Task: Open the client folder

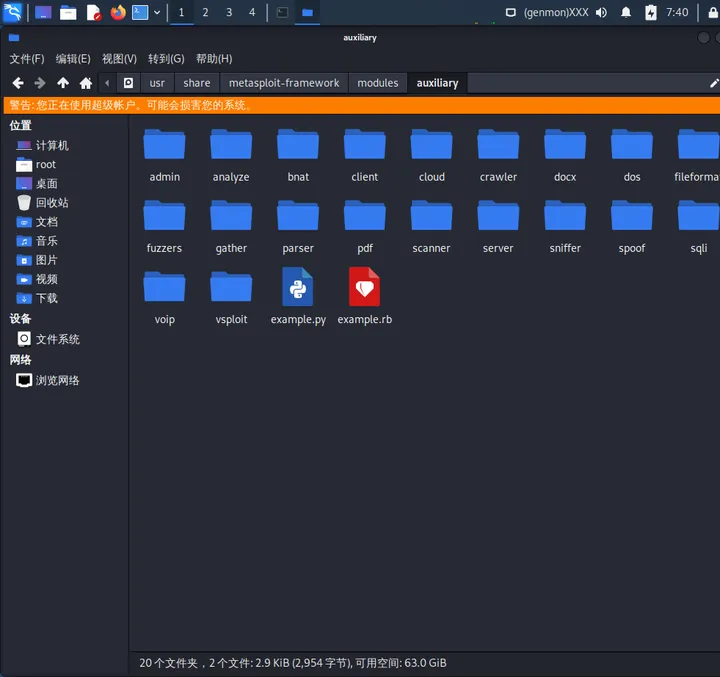Action: pos(365,155)
